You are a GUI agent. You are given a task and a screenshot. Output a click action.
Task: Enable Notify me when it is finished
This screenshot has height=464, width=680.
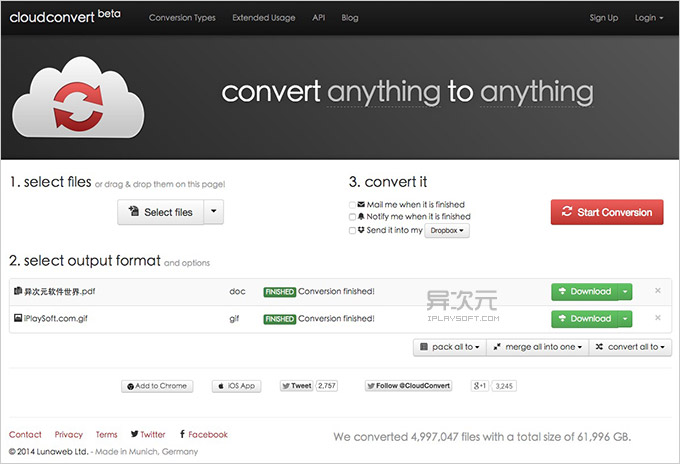point(352,216)
